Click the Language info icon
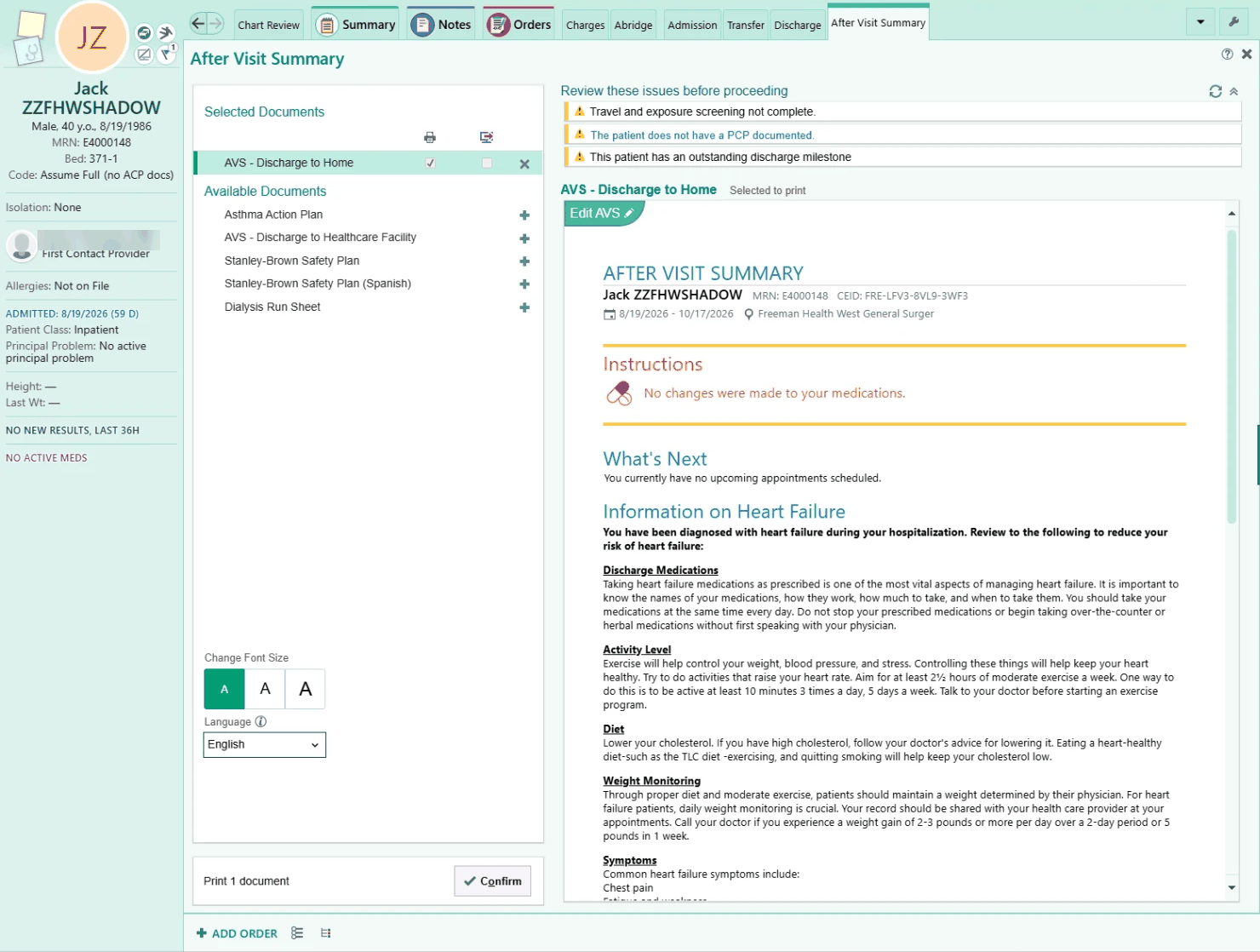Viewport: 1260px width, 952px height. click(x=261, y=721)
